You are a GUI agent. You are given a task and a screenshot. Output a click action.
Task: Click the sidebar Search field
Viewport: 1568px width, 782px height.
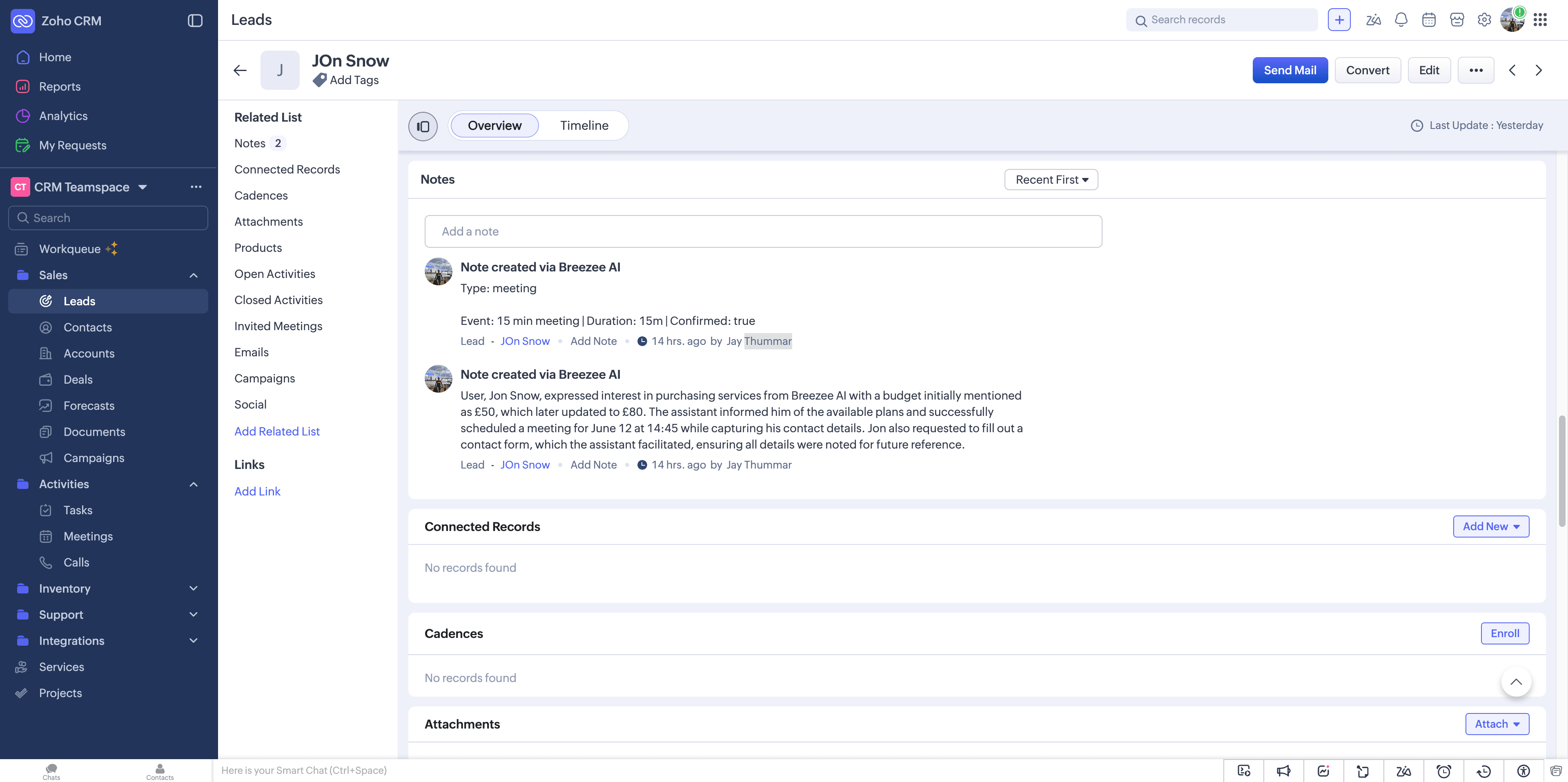pyautogui.click(x=108, y=218)
